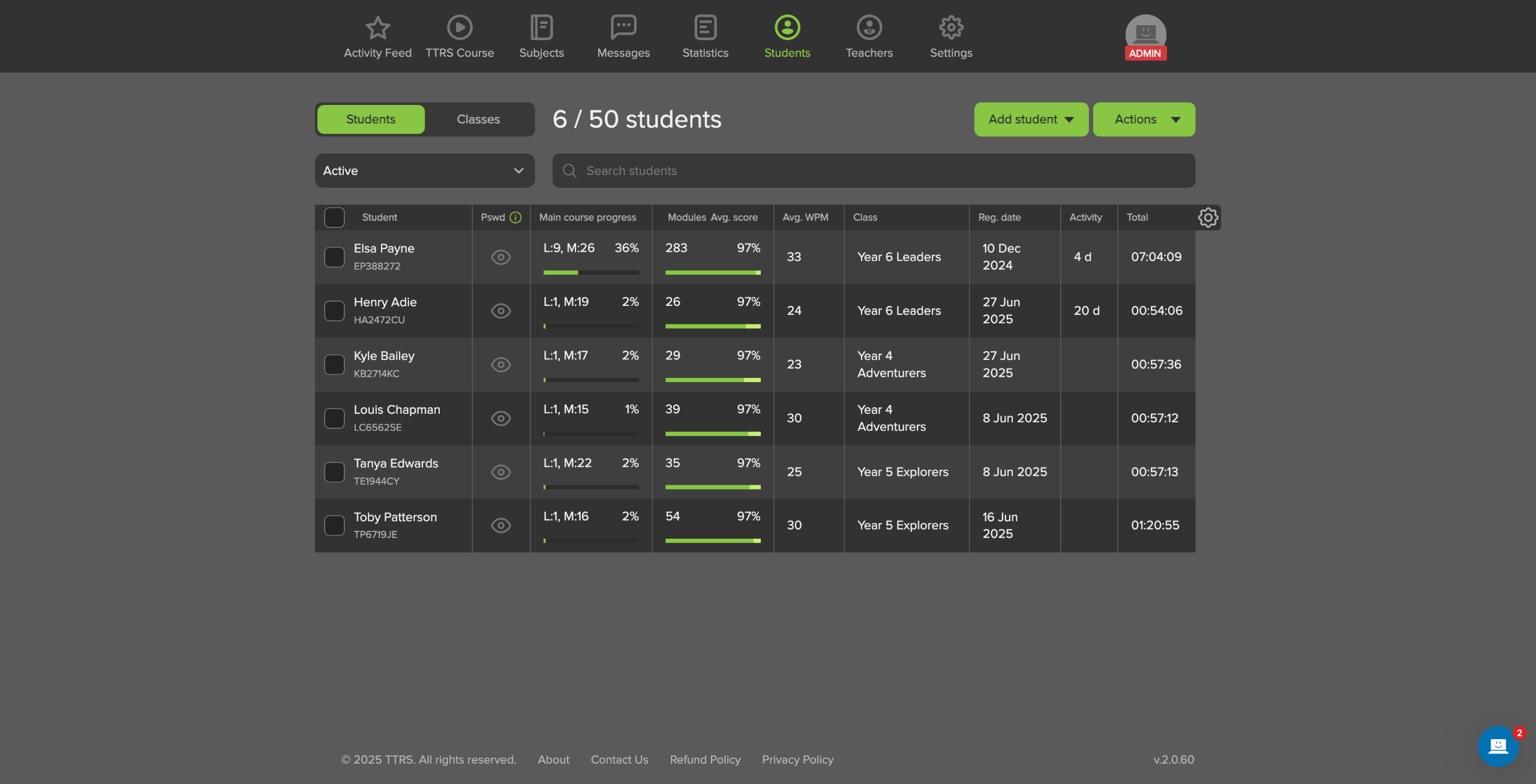Image resolution: width=1536 pixels, height=784 pixels.
Task: Tick the select-all students checkbox
Action: tap(334, 217)
